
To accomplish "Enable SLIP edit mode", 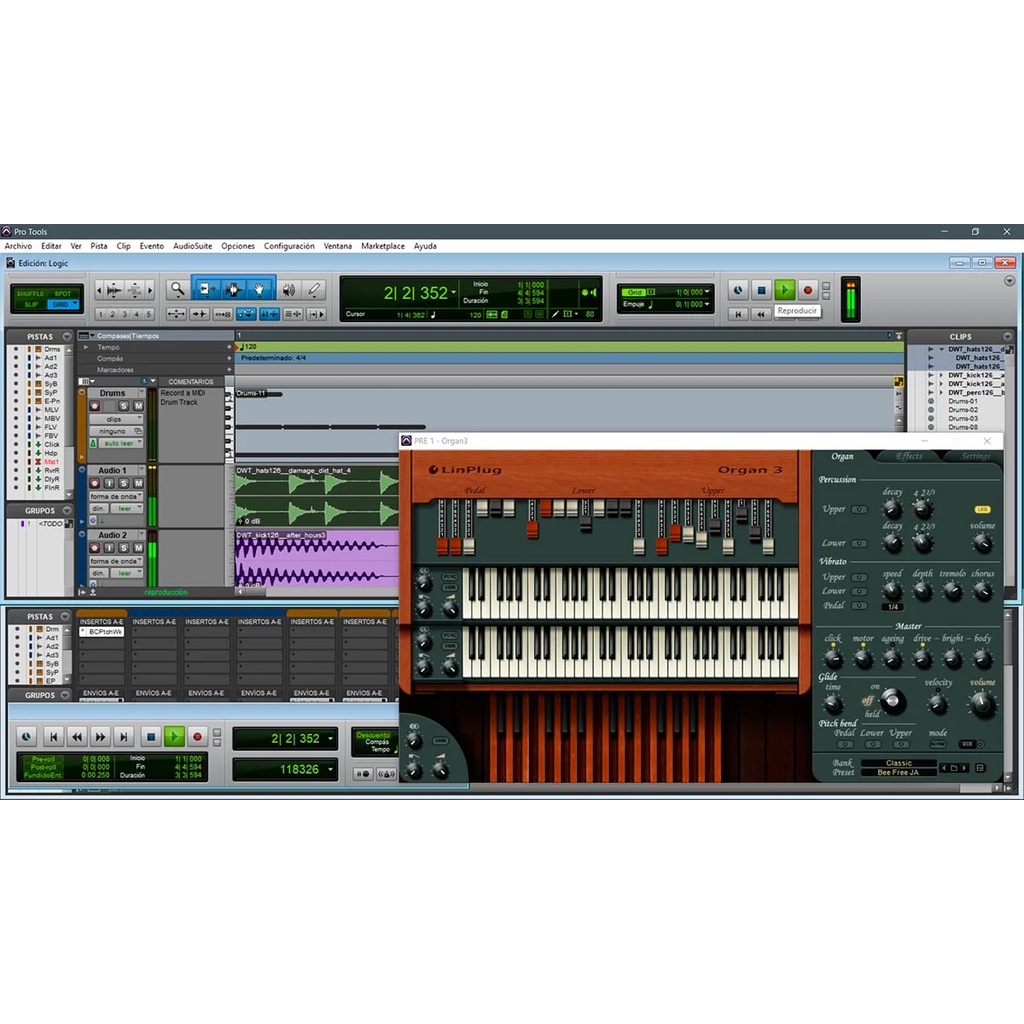I will coord(30,304).
